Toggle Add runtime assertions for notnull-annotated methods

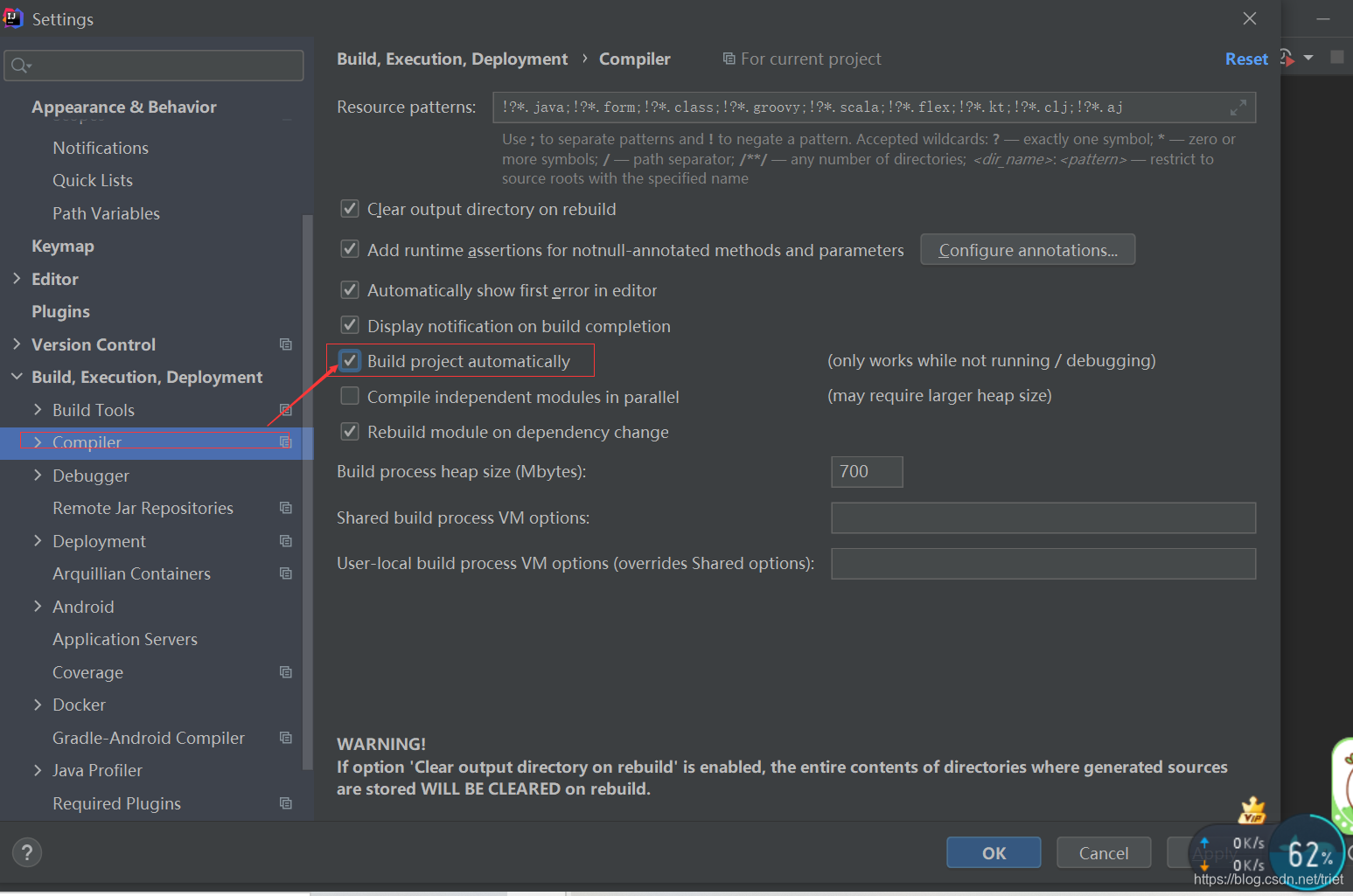350,249
